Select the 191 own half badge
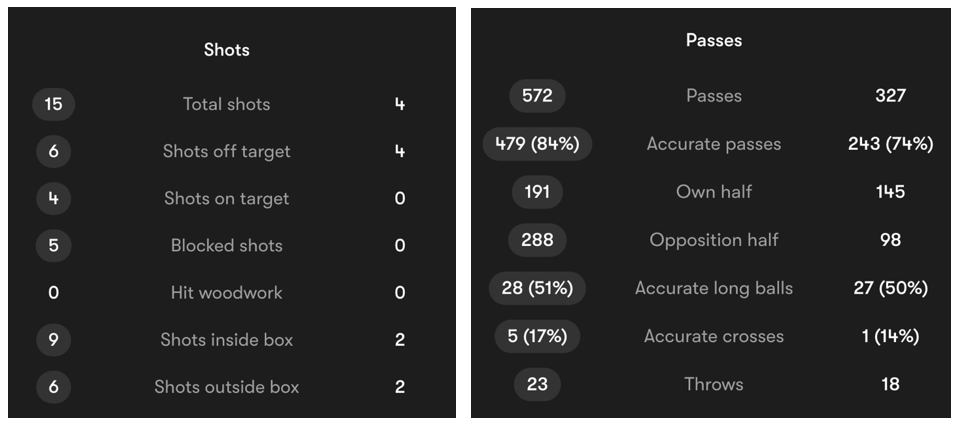Image resolution: width=962 pixels, height=426 pixels. (x=537, y=192)
